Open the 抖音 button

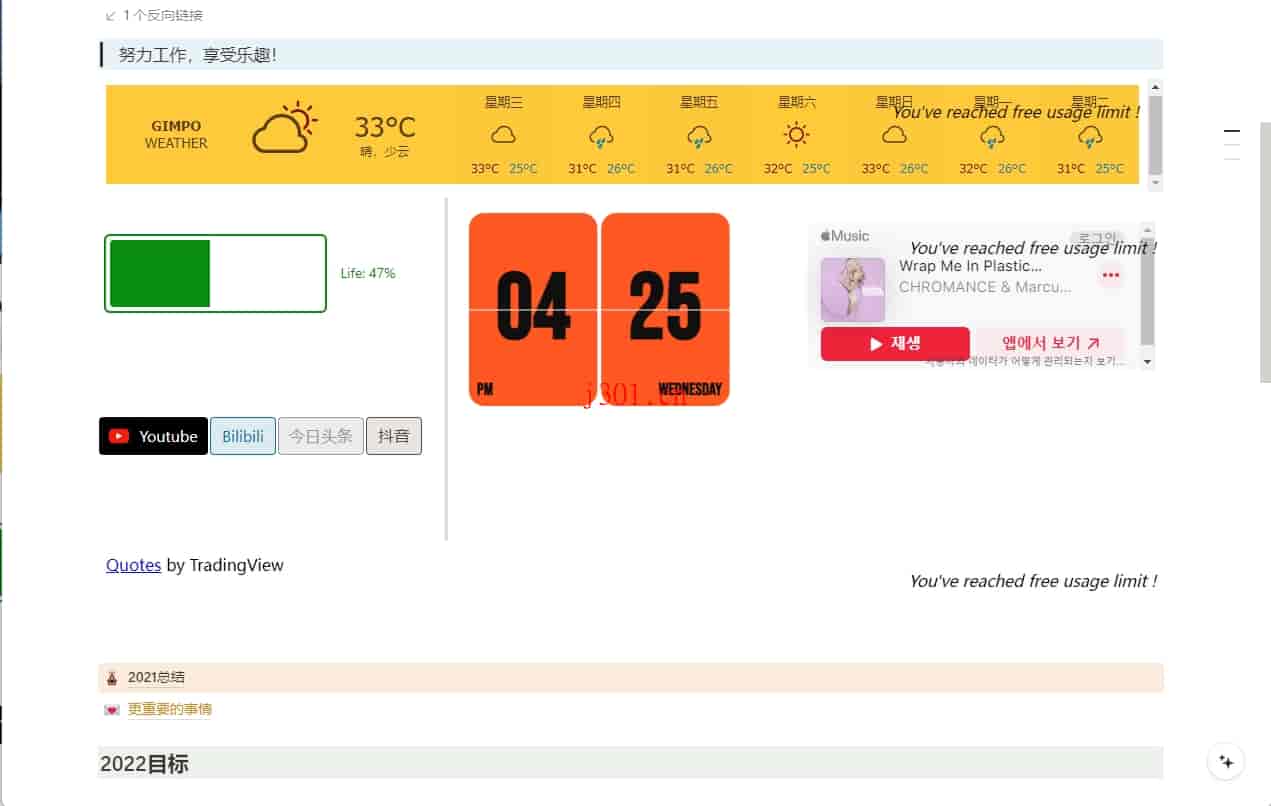[394, 436]
